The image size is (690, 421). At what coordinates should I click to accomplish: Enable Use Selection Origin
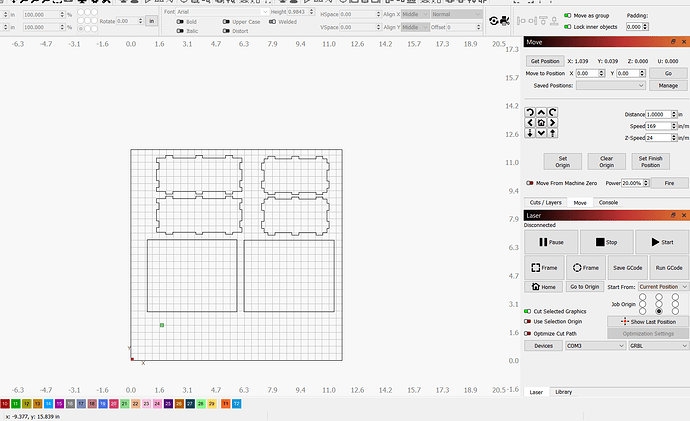click(528, 322)
